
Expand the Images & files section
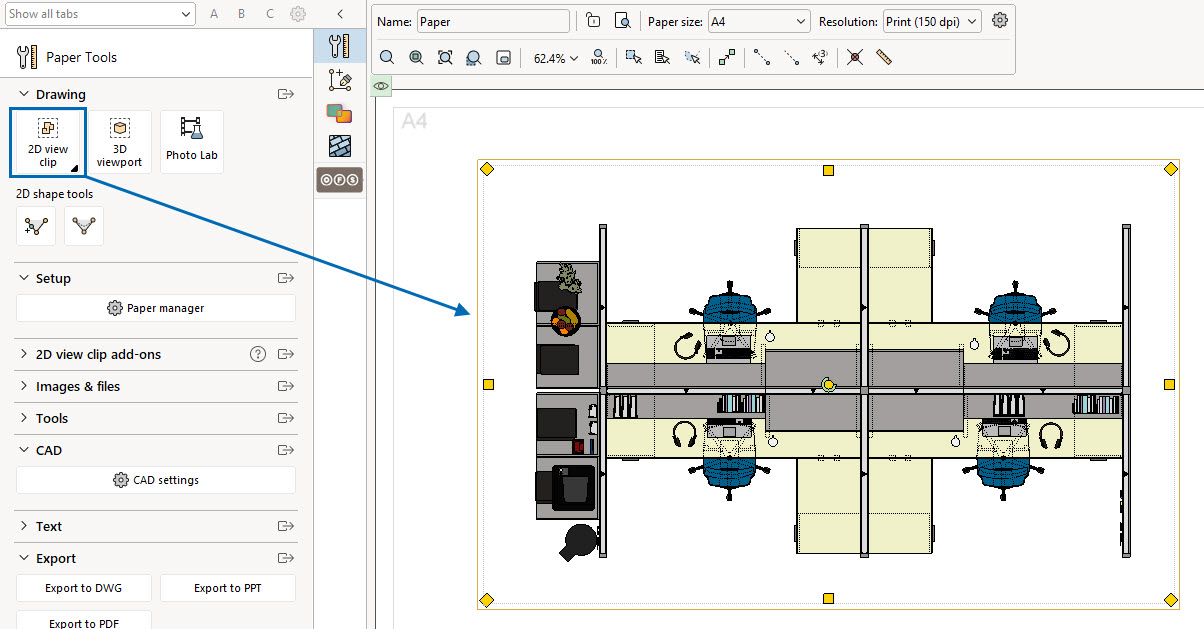(24, 386)
